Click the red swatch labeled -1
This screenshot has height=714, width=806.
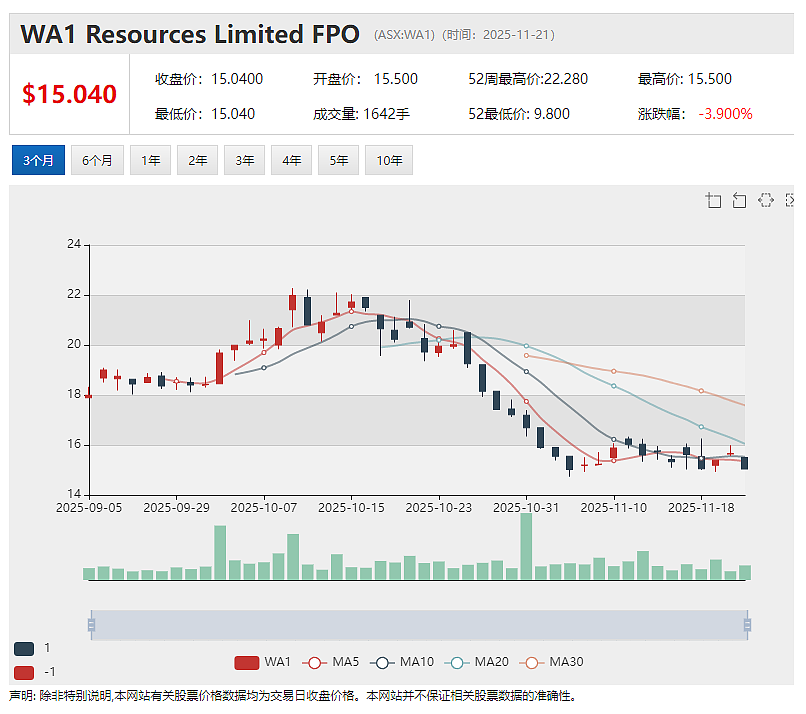(24, 672)
